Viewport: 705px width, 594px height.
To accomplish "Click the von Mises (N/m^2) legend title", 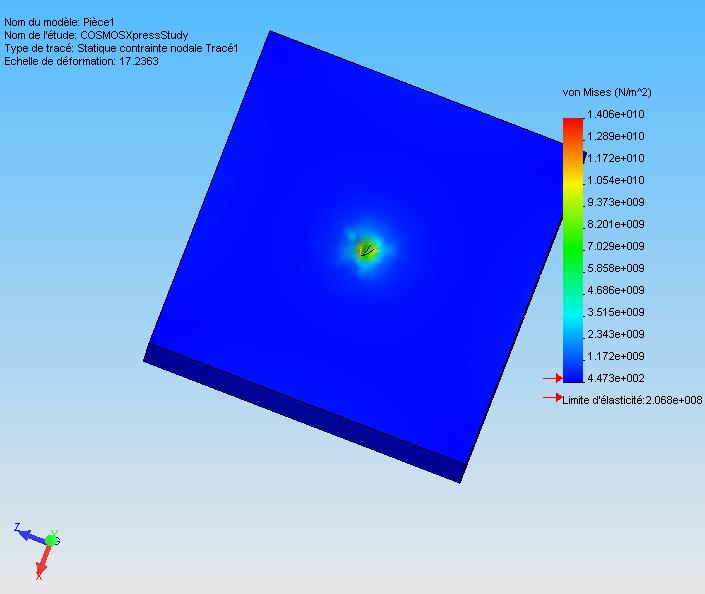I will [607, 93].
